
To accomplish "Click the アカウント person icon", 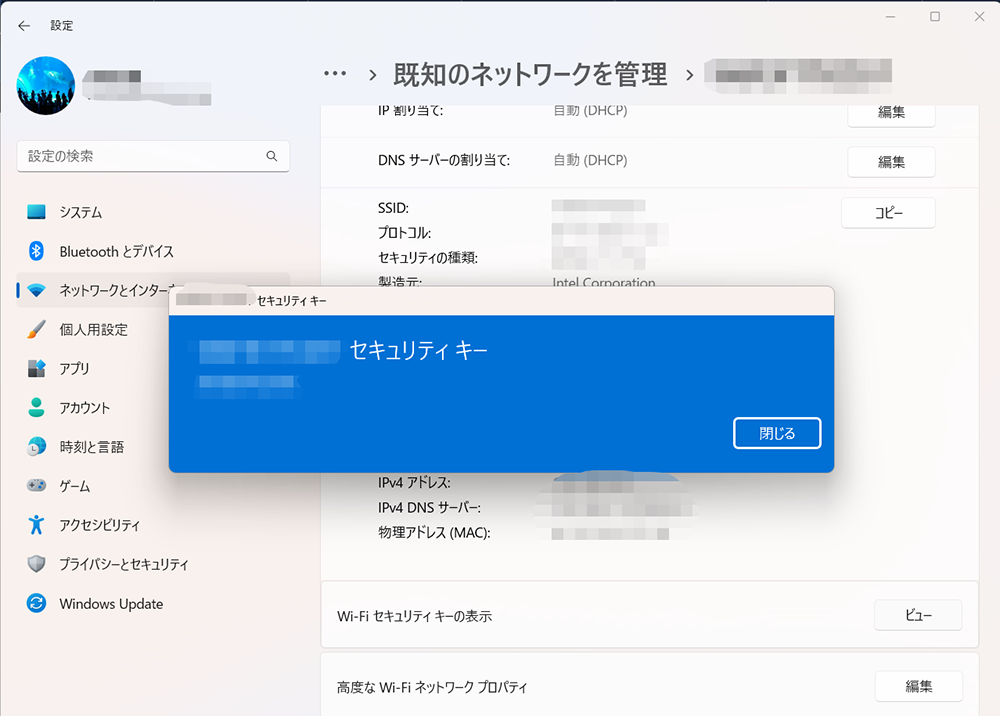I will click(x=37, y=407).
